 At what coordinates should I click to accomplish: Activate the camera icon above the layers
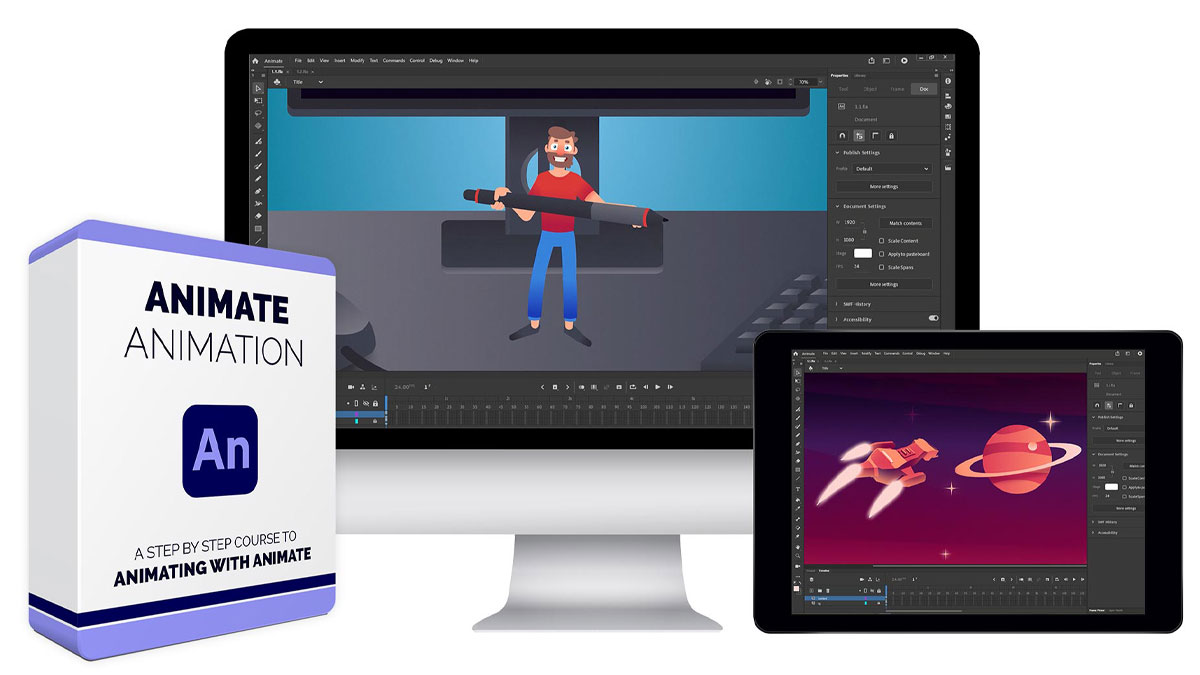coord(350,388)
